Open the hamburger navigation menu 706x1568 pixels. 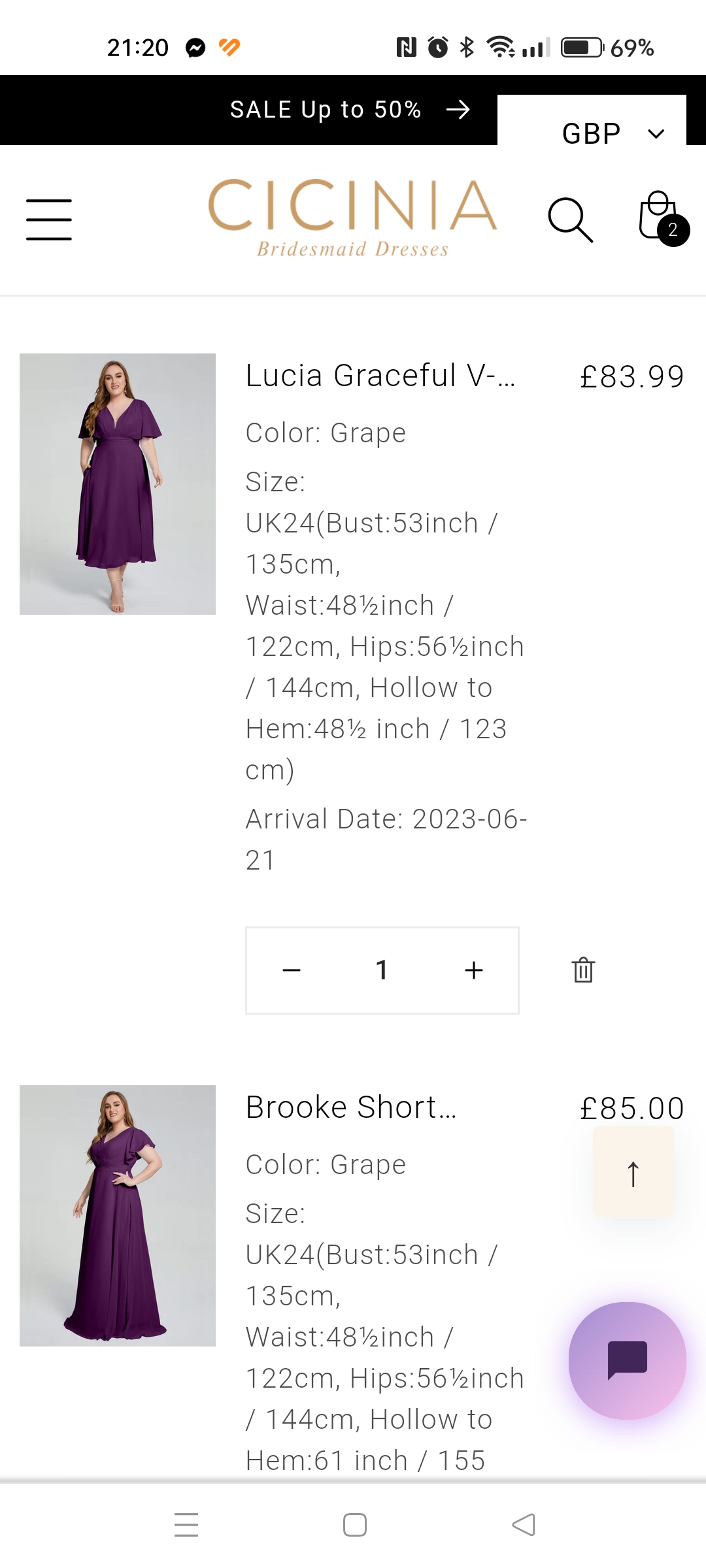(49, 220)
